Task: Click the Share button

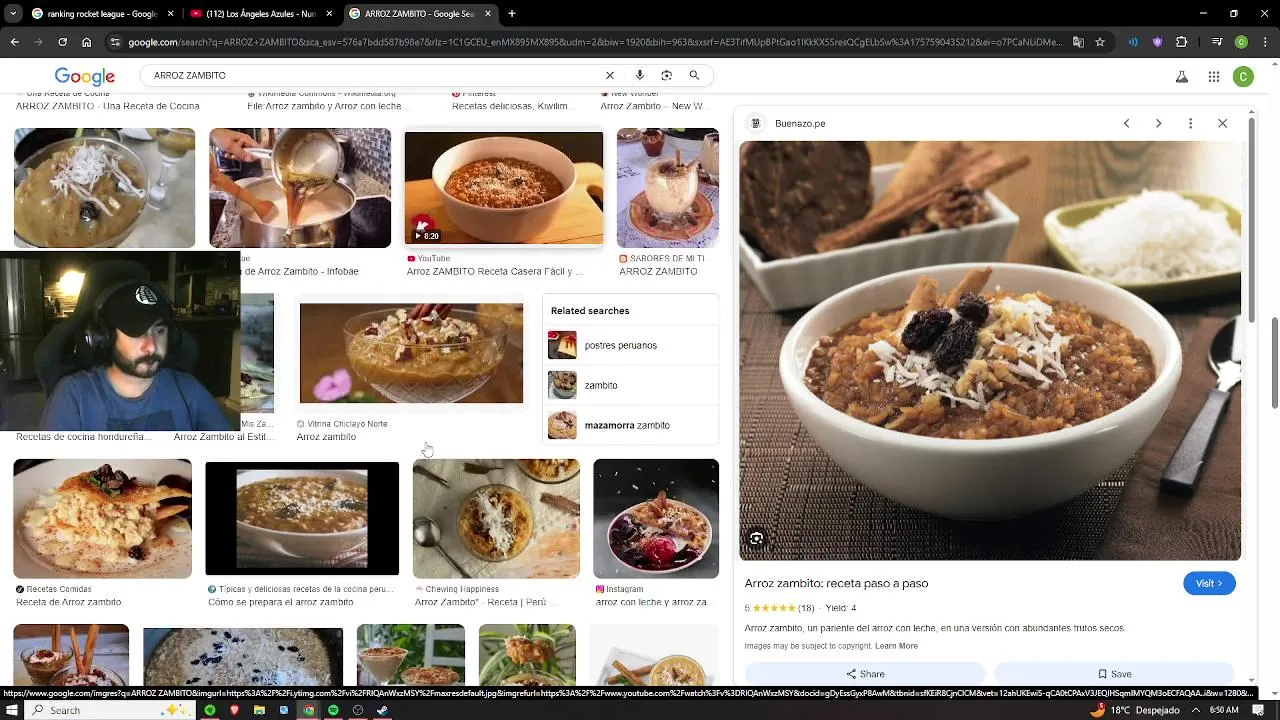Action: [x=865, y=674]
